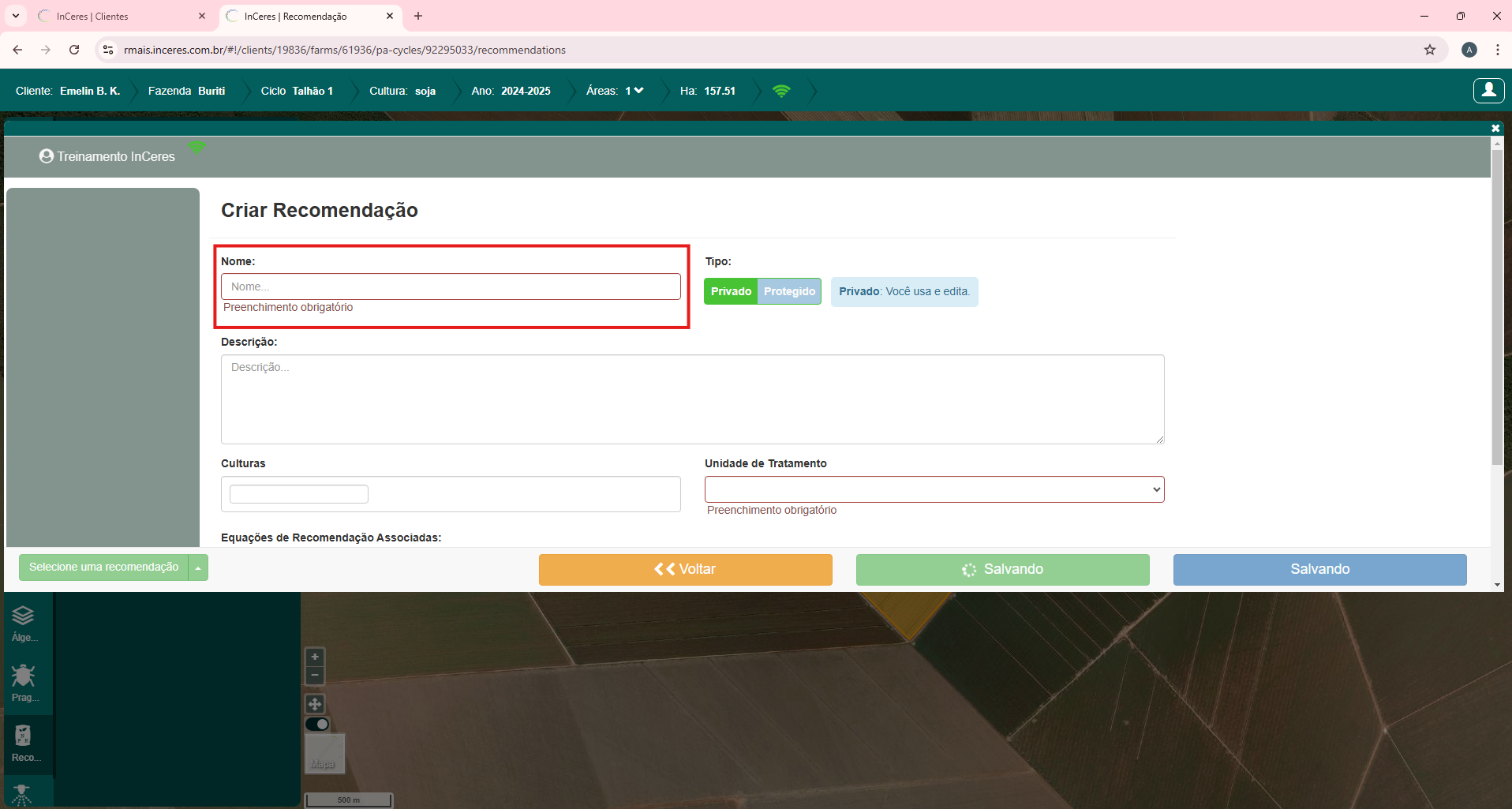Select the Privado type option

pyautogui.click(x=731, y=291)
